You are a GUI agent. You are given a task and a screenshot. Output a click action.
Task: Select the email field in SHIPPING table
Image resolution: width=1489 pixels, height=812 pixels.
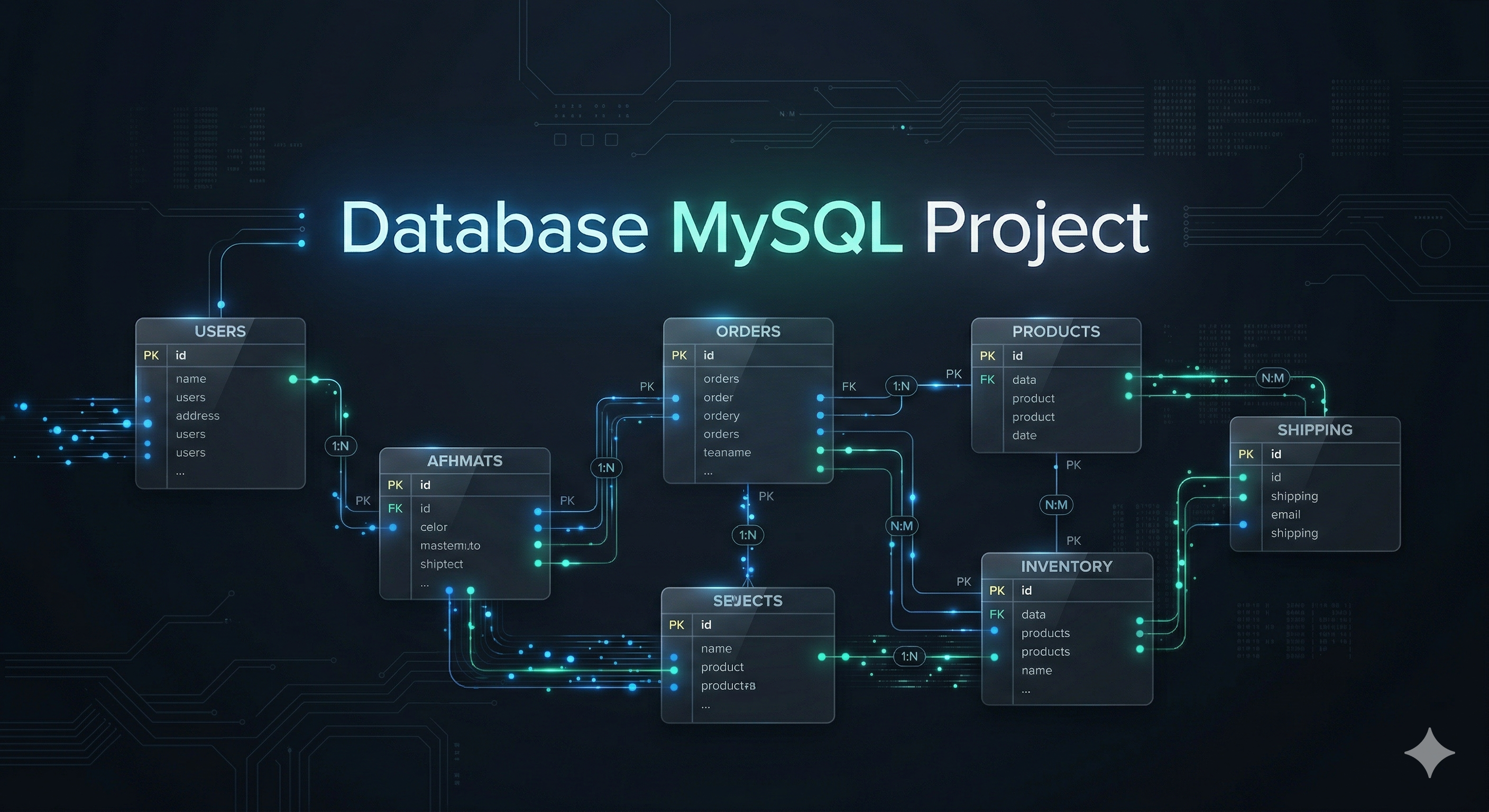point(1285,514)
